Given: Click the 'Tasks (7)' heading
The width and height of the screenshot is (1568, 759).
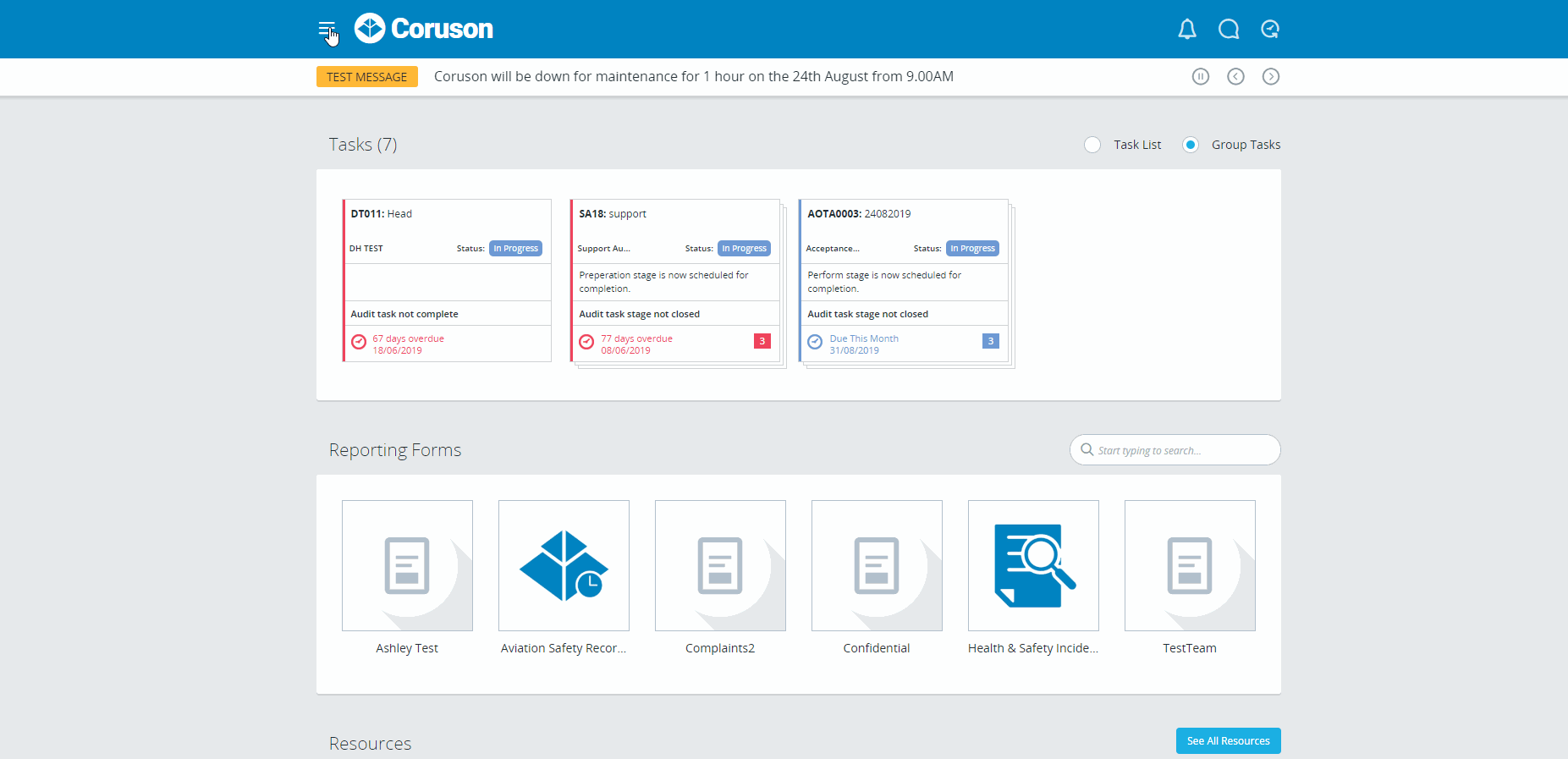Looking at the screenshot, I should 363,145.
